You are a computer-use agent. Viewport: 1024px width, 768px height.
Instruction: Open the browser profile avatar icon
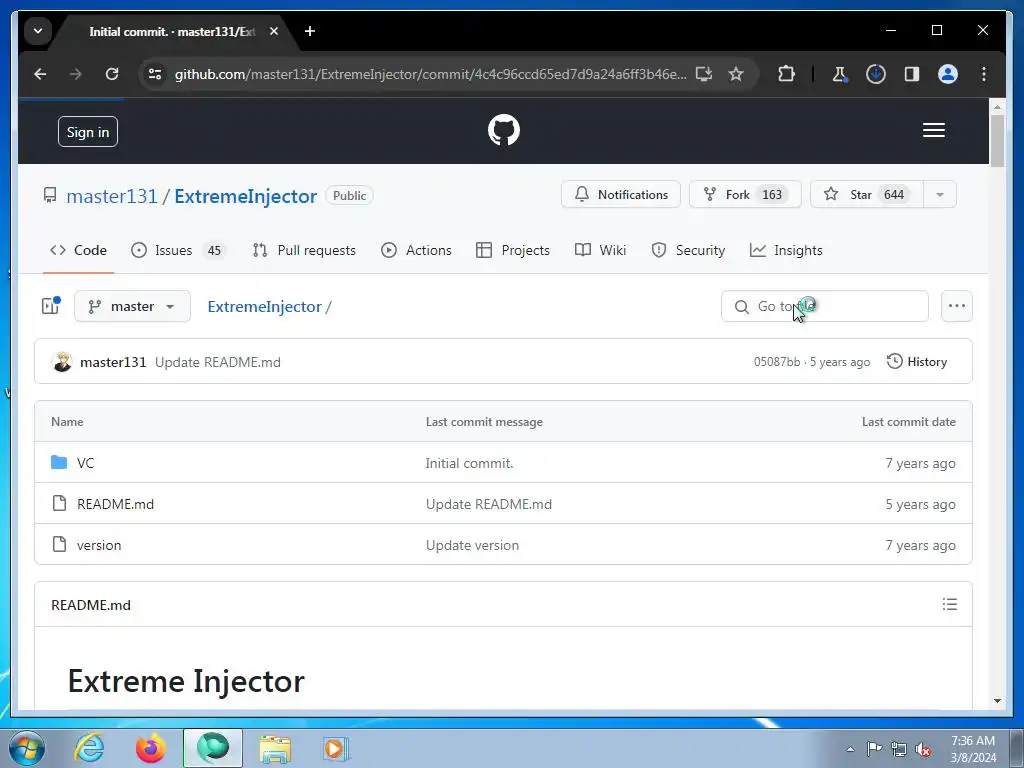coord(948,74)
